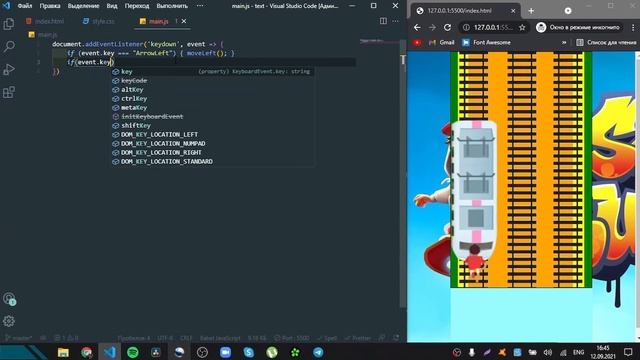The width and height of the screenshot is (640, 360).
Task: Expand the bookmarks overflow chevron
Action: point(564,42)
